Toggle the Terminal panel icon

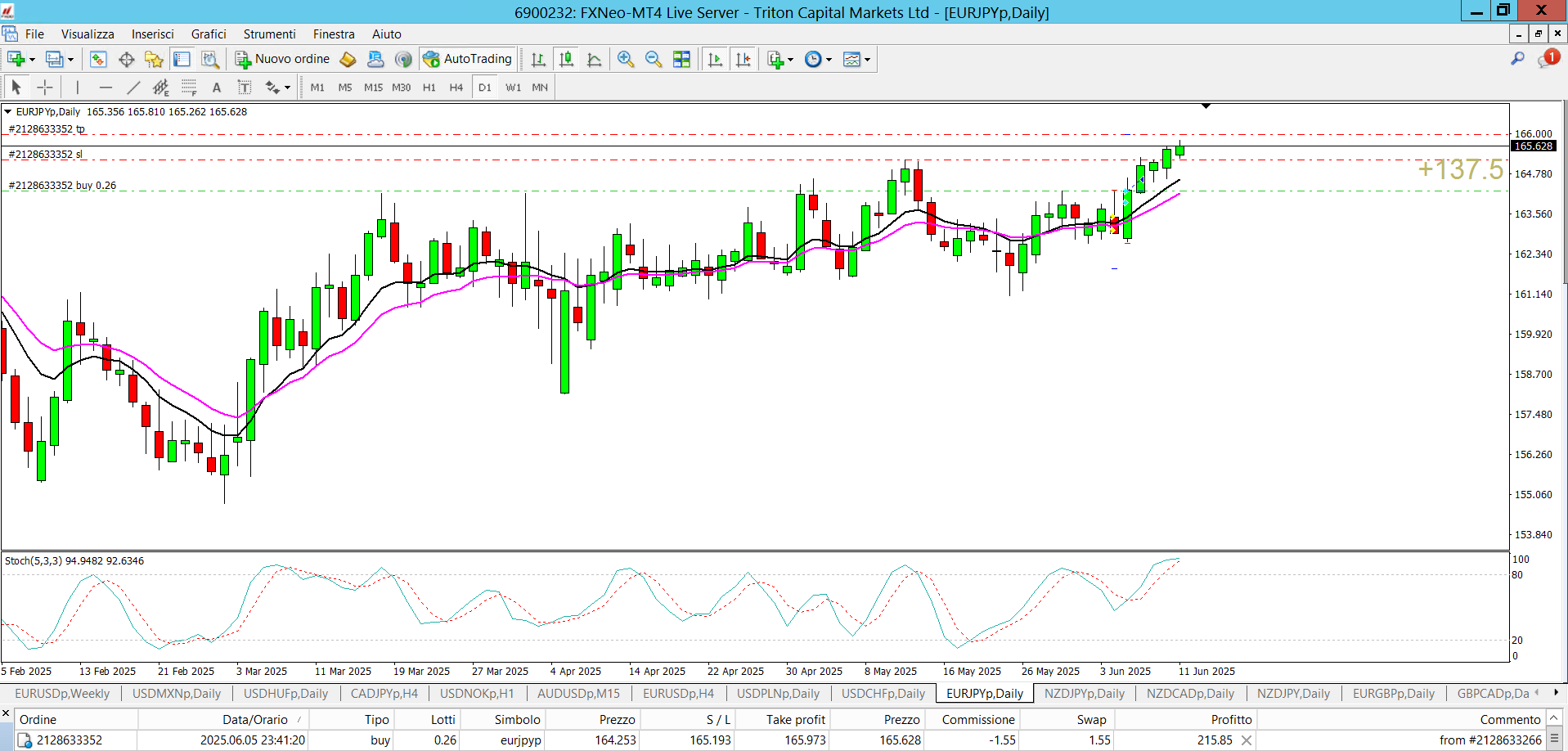coord(182,59)
